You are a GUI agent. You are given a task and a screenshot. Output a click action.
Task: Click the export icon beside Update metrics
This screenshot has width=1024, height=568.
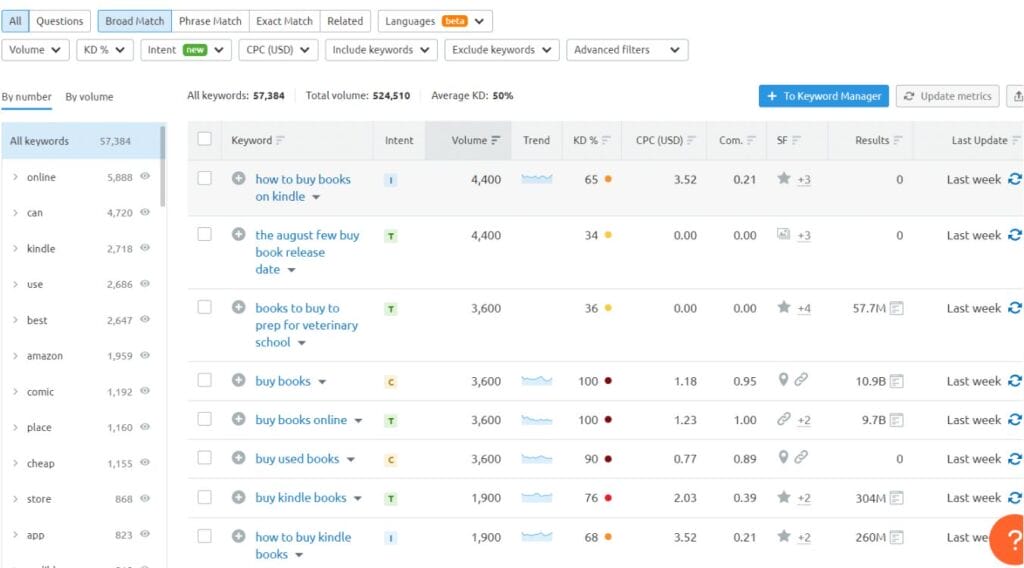pyautogui.click(x=1016, y=96)
